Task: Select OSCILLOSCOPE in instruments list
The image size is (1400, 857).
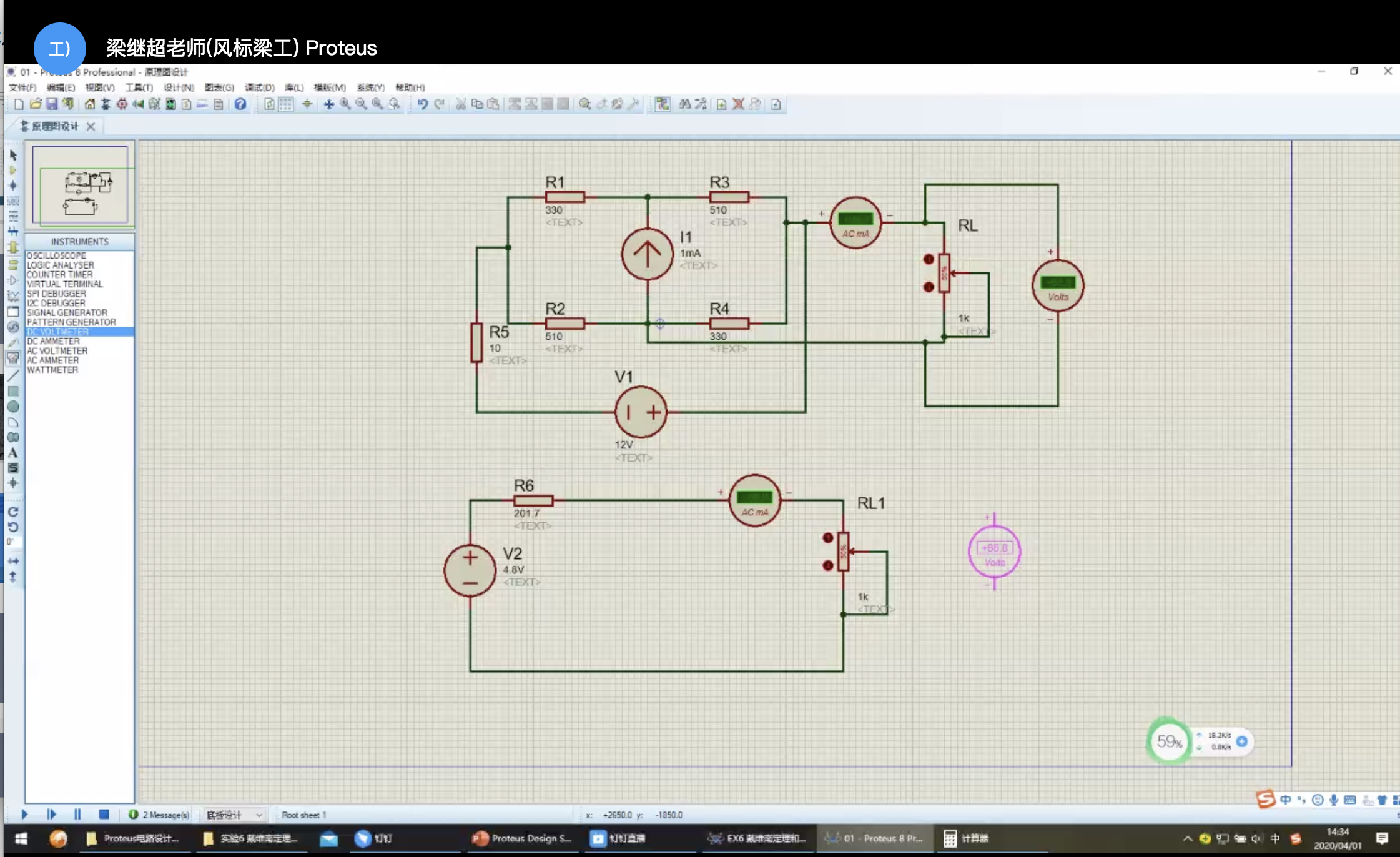Action: 56,255
